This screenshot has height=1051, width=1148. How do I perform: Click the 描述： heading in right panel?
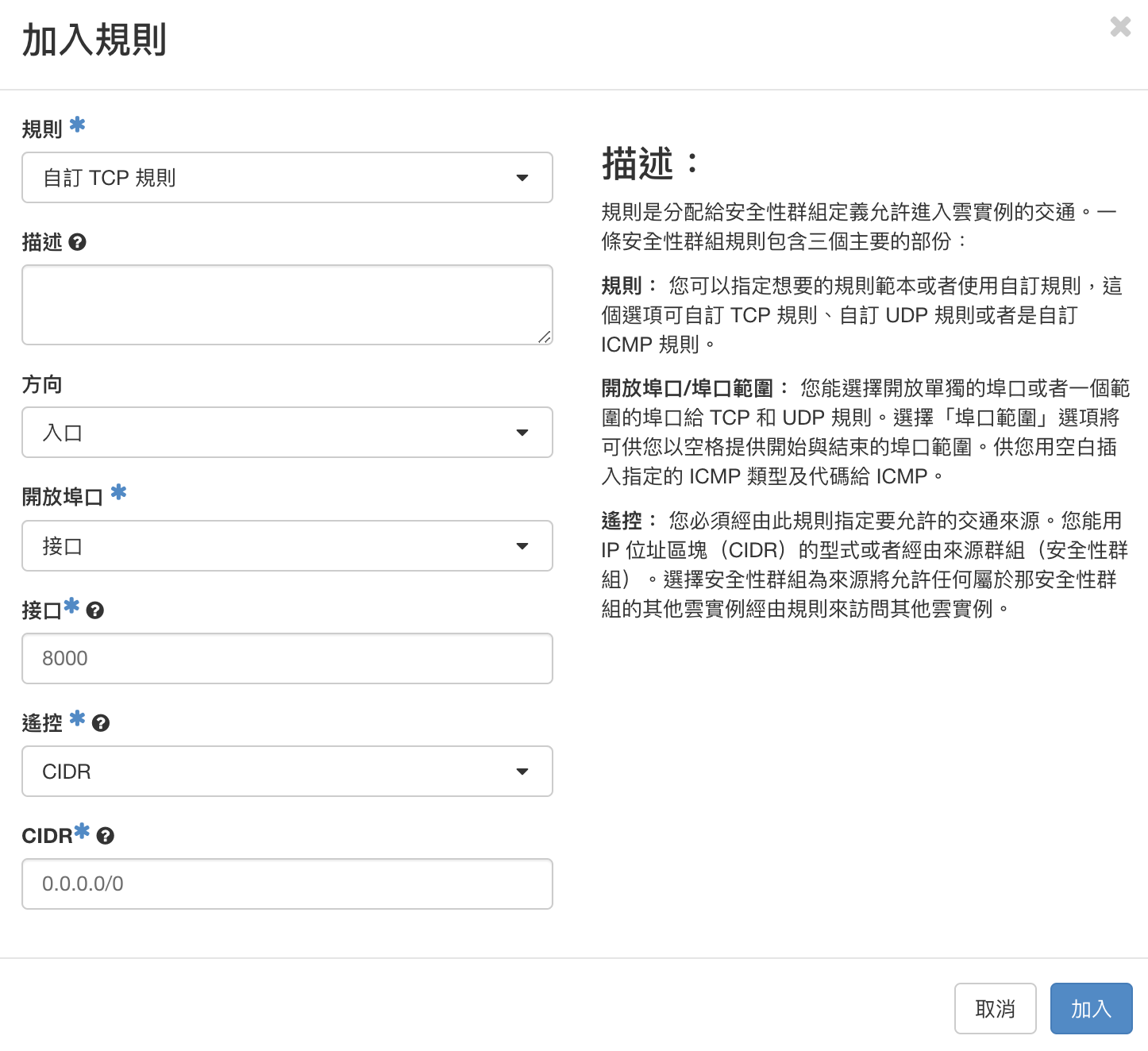[x=651, y=164]
